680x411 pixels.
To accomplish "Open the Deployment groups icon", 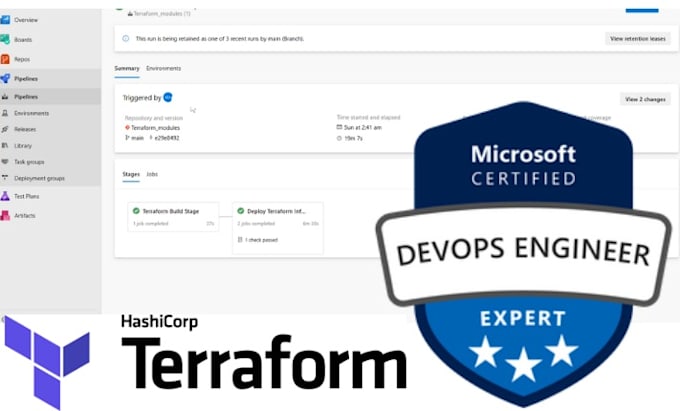I will point(5,178).
